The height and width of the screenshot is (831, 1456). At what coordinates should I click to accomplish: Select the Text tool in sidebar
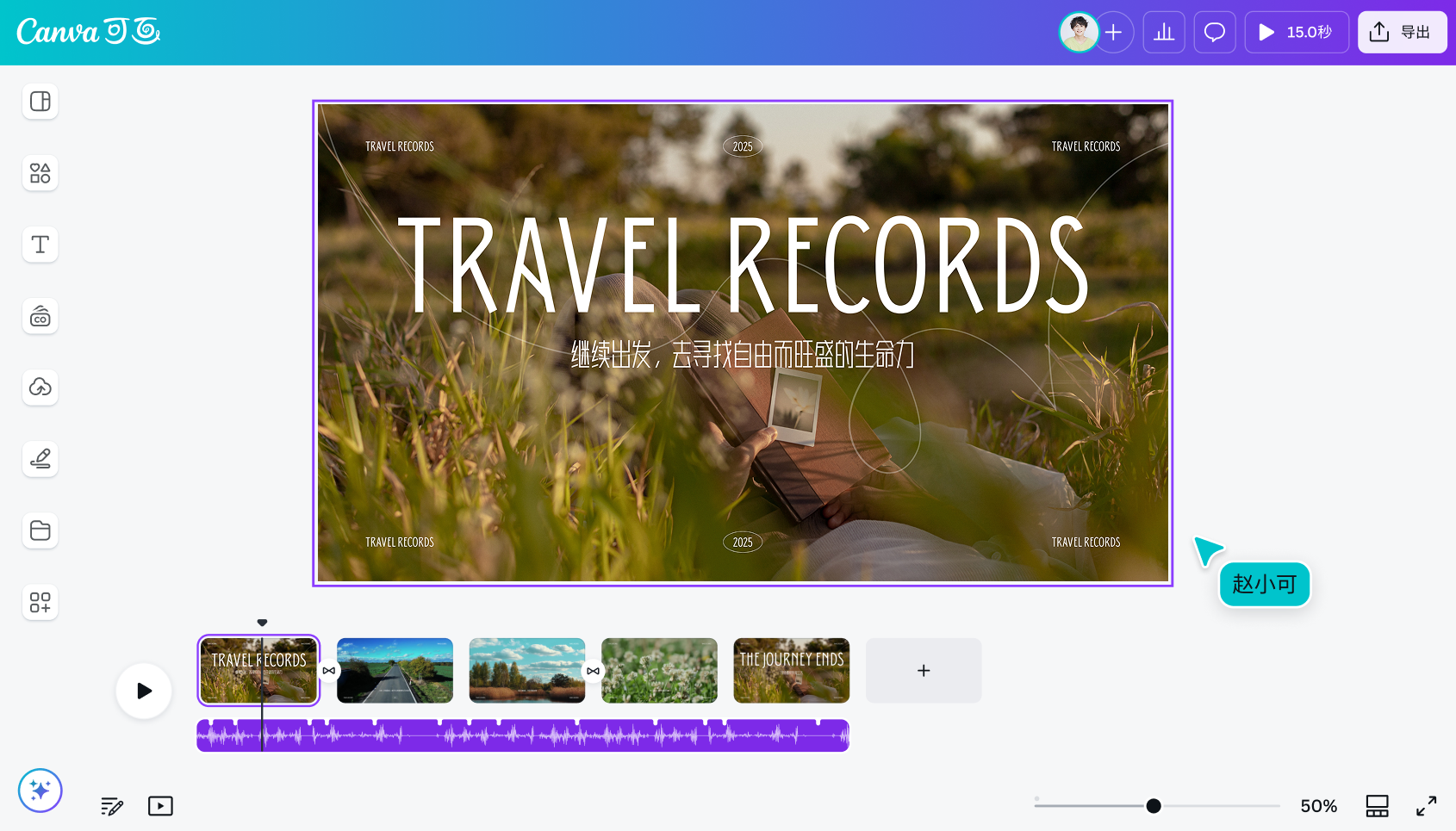click(x=40, y=245)
